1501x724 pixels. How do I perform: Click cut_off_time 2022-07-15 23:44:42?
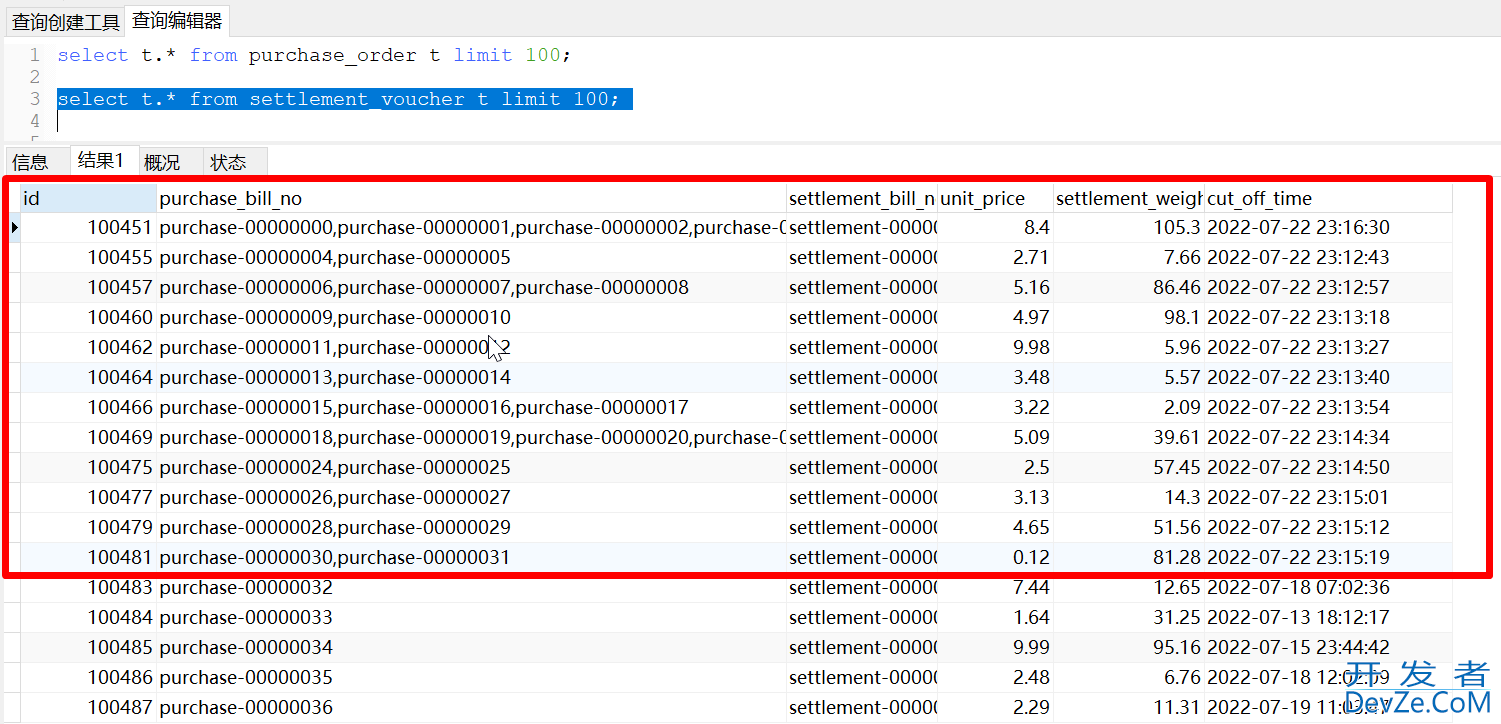(x=1328, y=647)
